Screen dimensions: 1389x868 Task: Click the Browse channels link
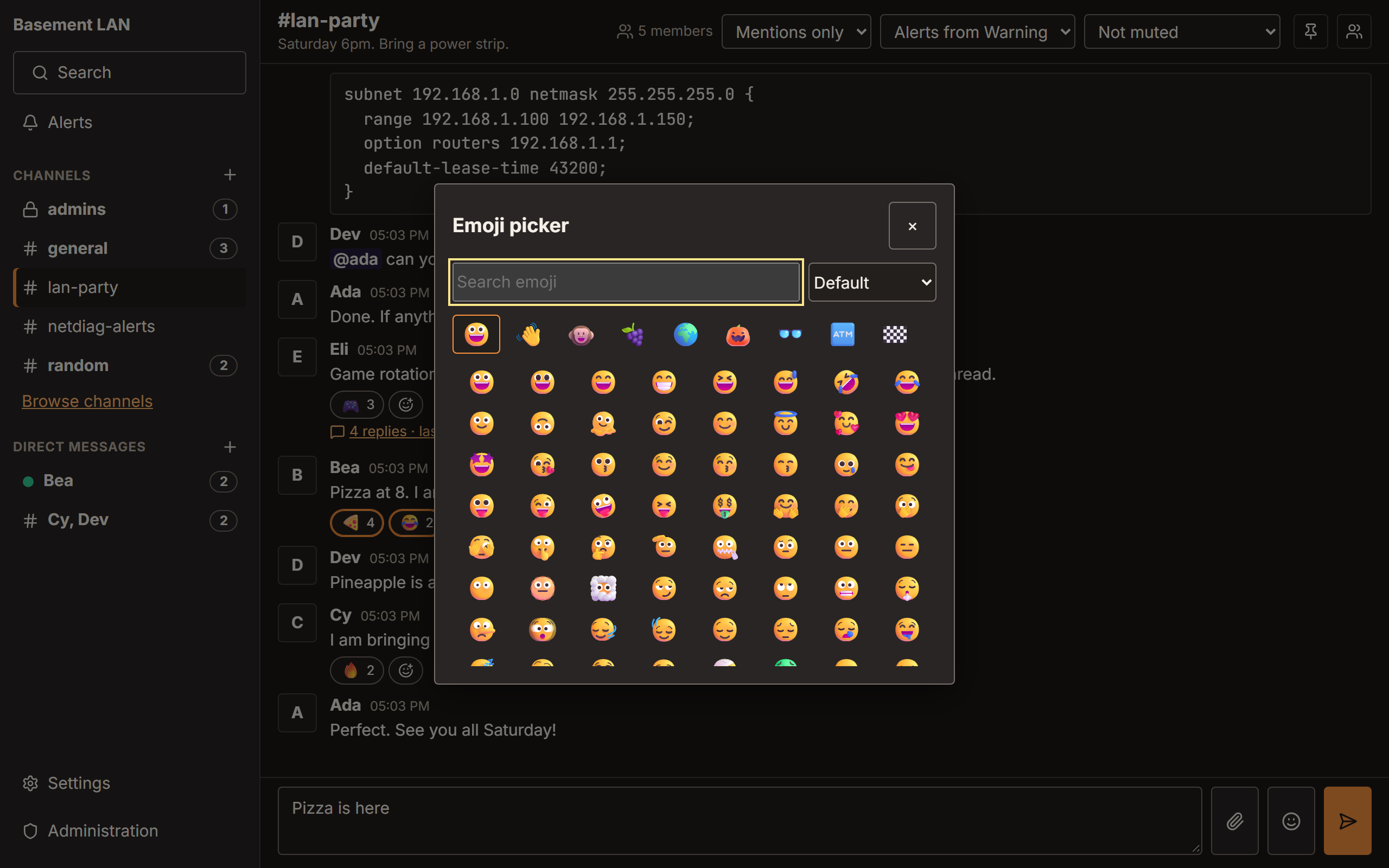pyautogui.click(x=87, y=401)
